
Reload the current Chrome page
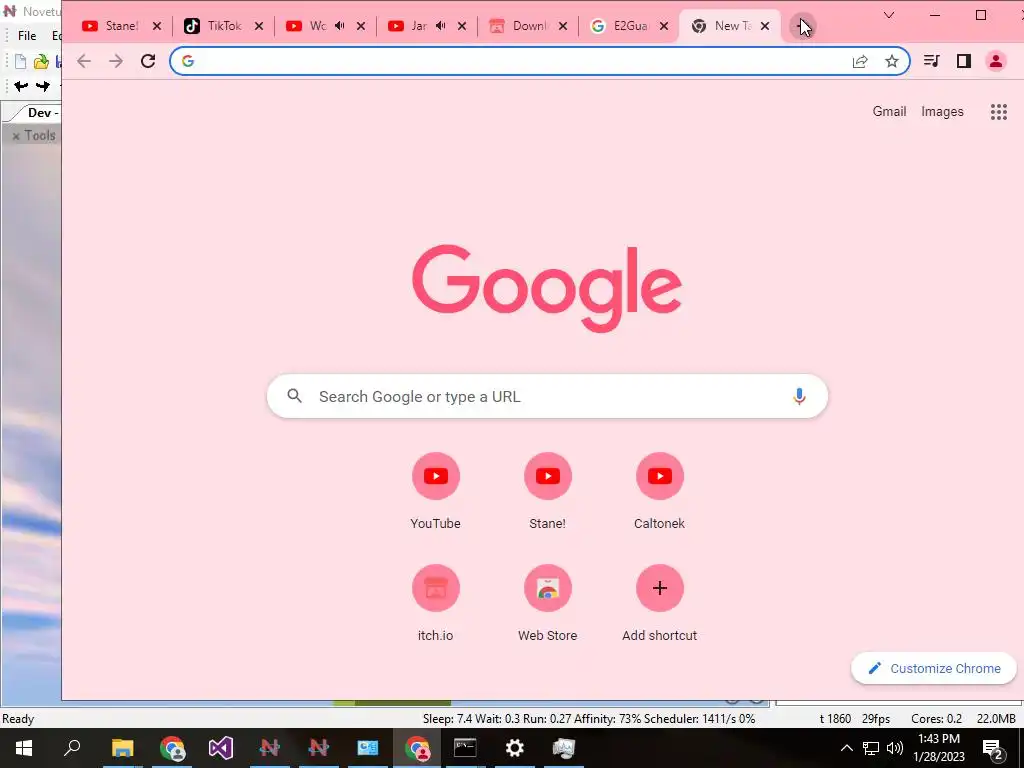point(148,61)
